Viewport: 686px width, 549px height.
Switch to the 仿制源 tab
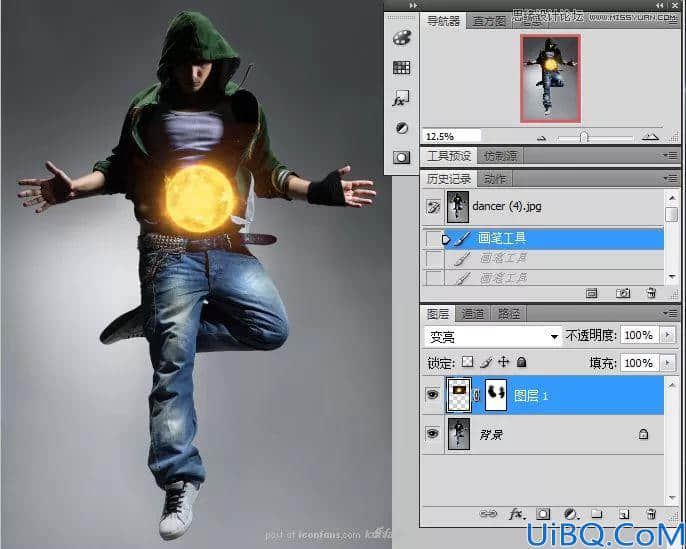coord(500,156)
